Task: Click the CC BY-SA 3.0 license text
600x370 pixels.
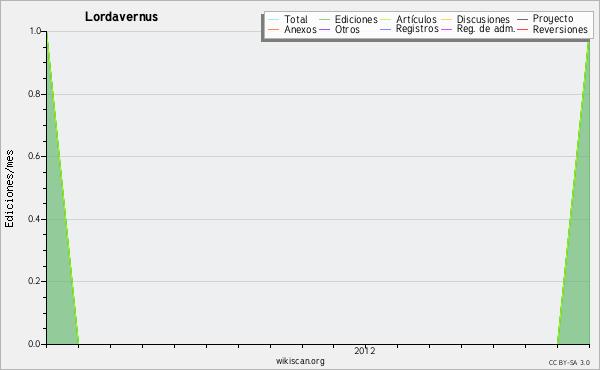Action: (569, 363)
